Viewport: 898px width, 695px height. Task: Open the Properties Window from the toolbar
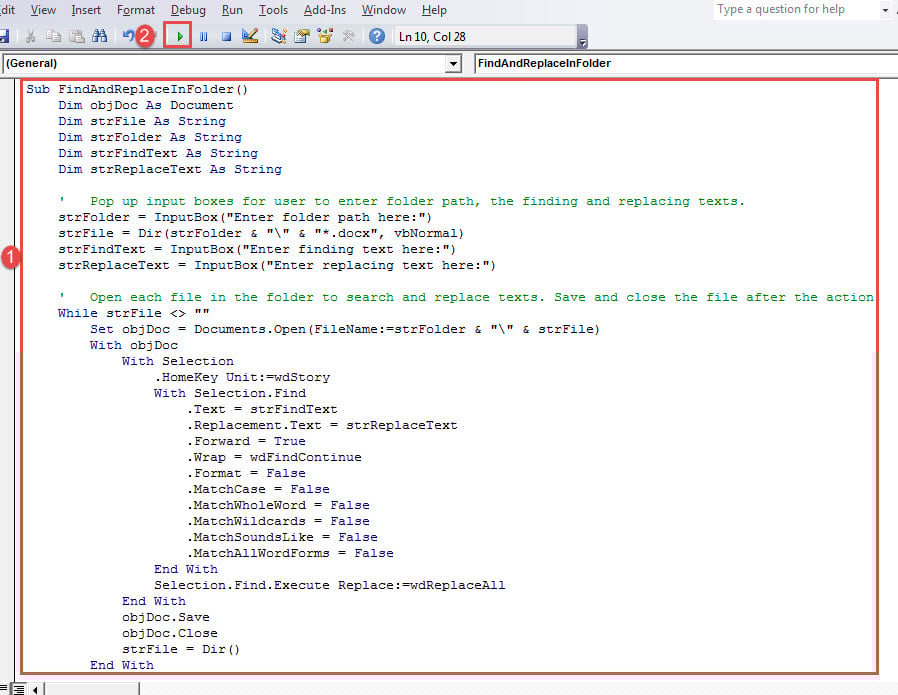301,37
